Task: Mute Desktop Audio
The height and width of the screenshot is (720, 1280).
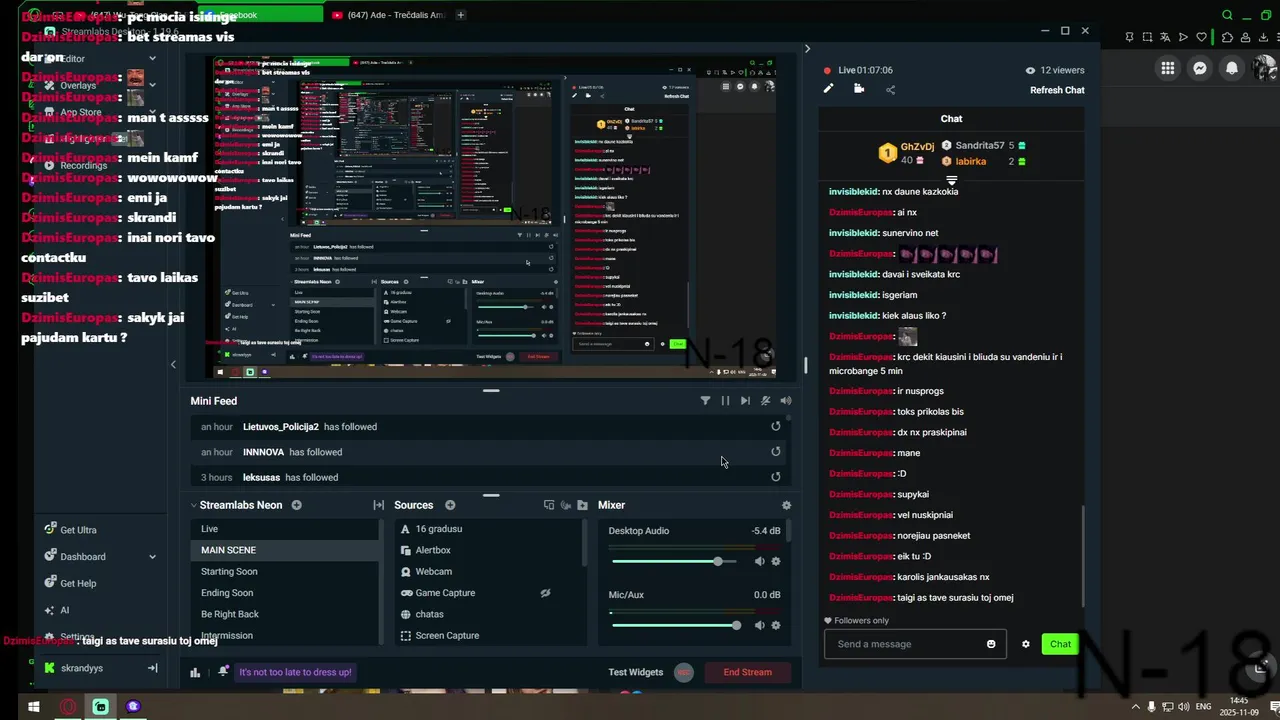Action: 759,561
